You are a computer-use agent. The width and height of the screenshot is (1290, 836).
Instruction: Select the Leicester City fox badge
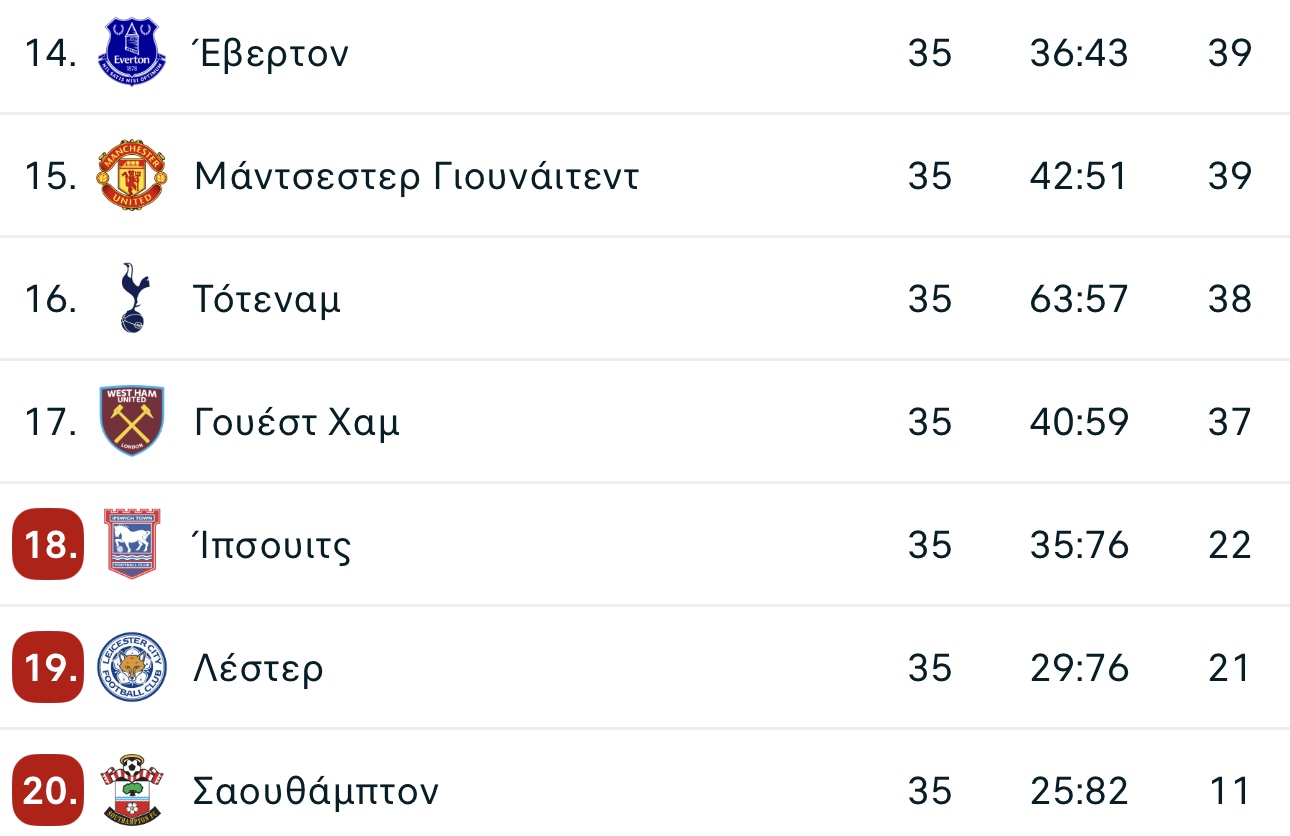[132, 667]
